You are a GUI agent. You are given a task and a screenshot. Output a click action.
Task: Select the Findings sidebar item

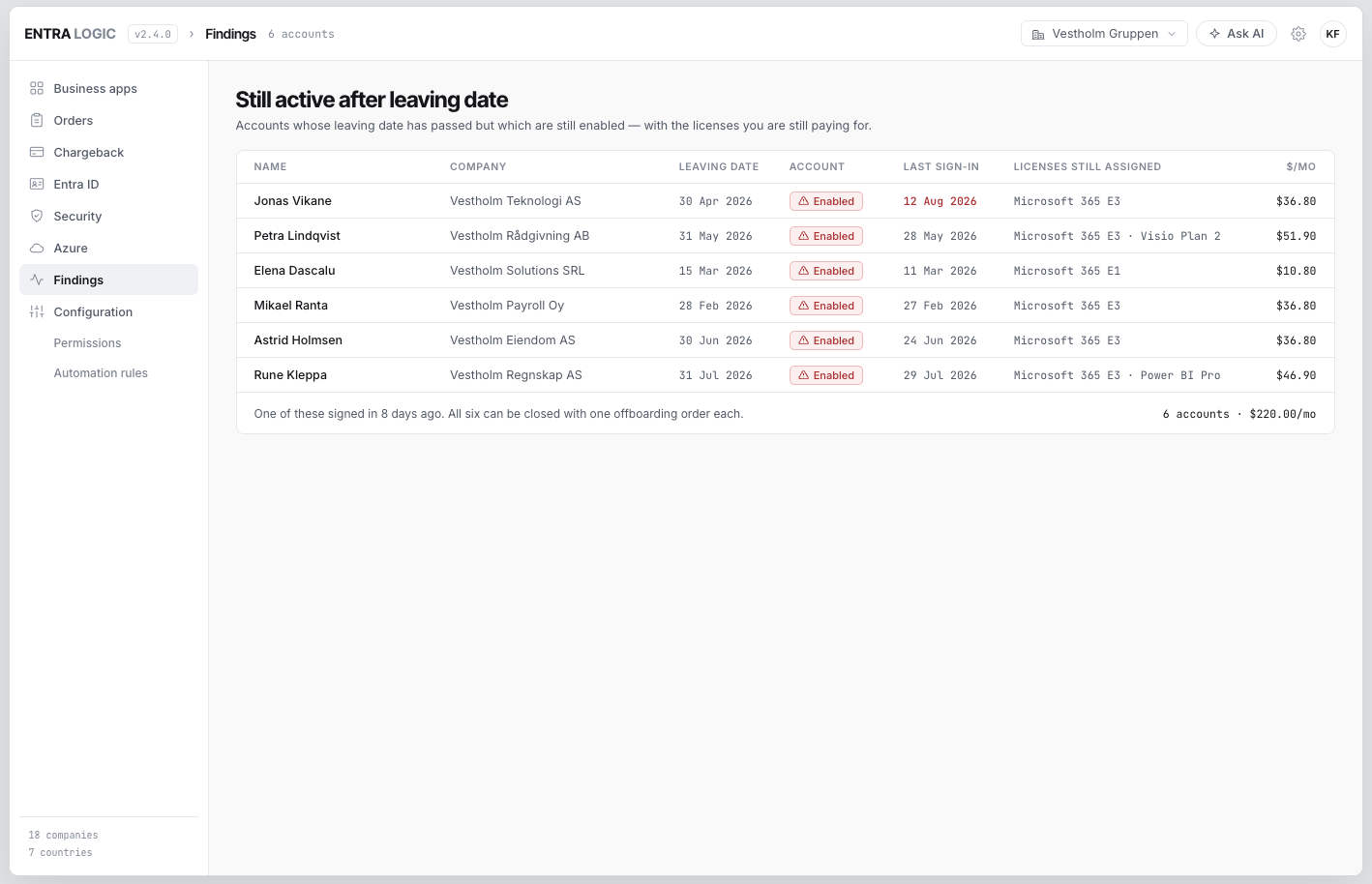click(108, 280)
